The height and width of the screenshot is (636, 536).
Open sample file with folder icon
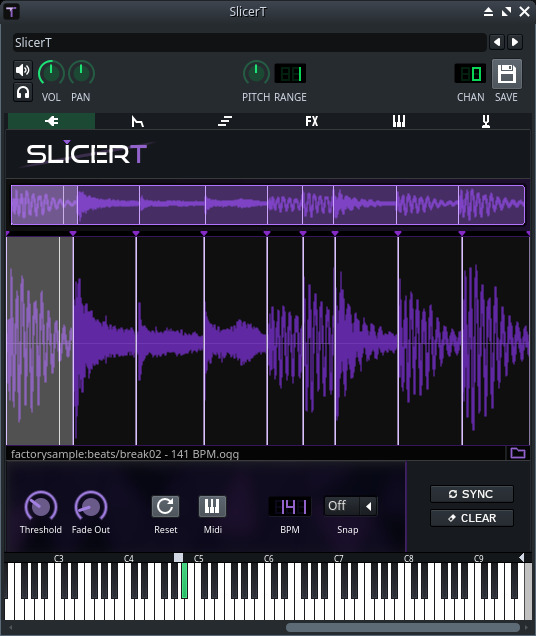[x=518, y=453]
